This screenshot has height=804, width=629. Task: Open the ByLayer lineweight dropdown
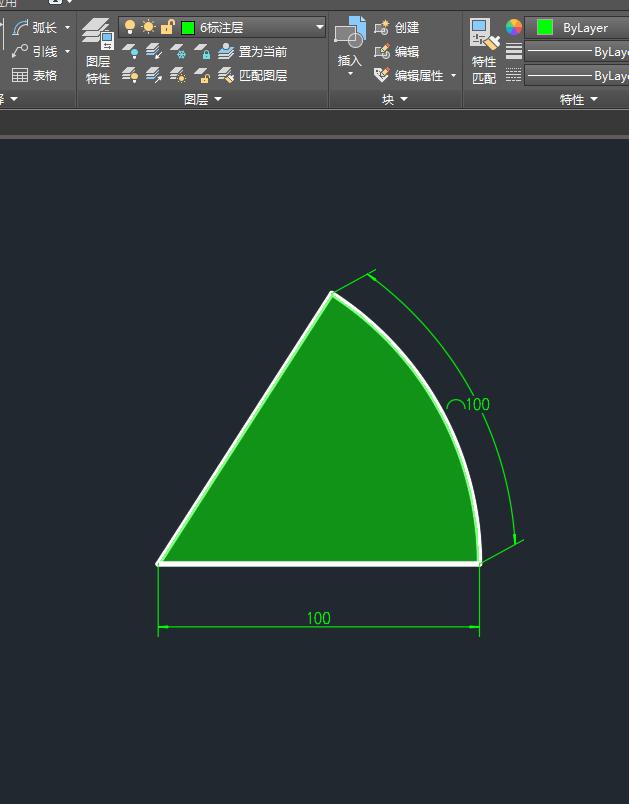(x=577, y=52)
